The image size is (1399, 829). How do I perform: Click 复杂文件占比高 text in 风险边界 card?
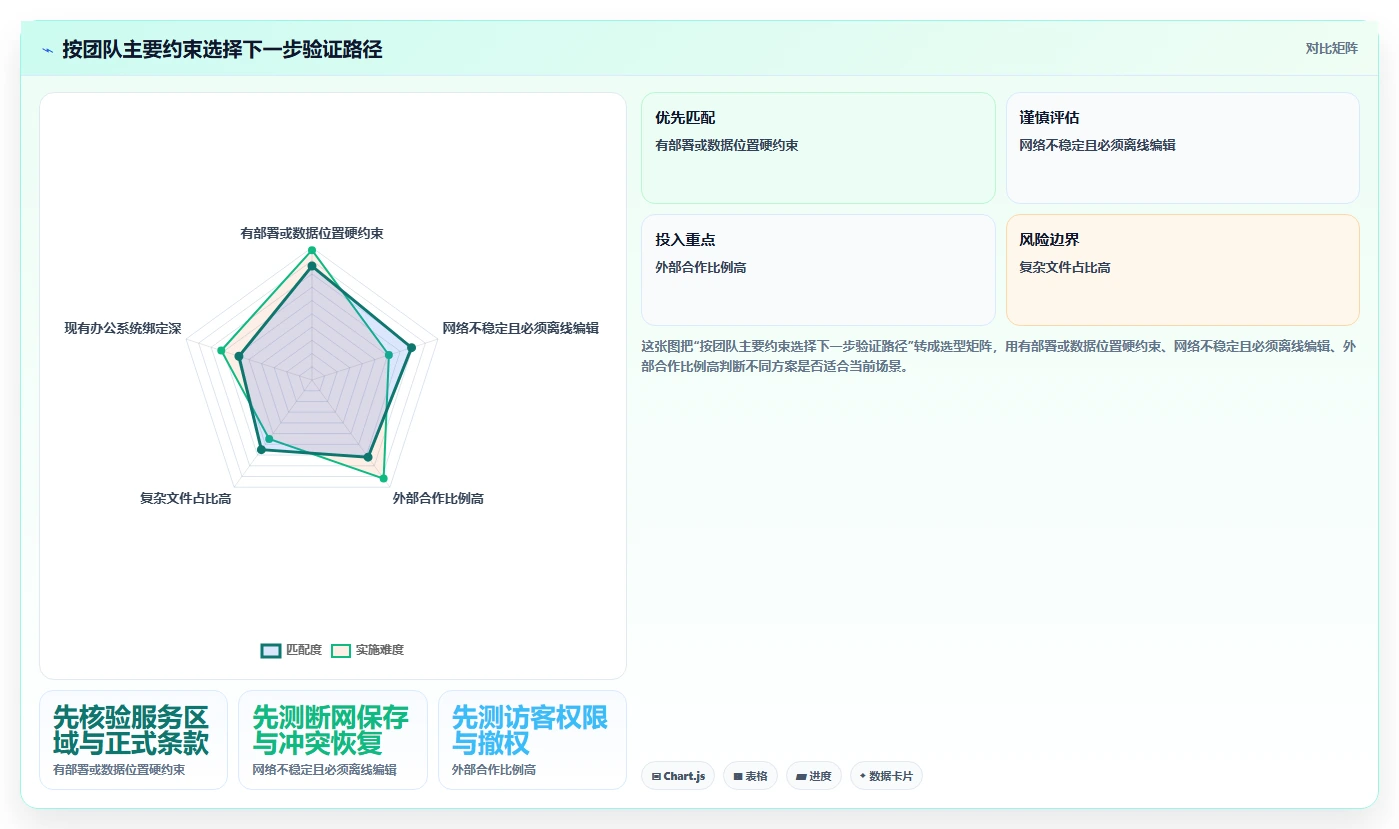click(x=1065, y=267)
